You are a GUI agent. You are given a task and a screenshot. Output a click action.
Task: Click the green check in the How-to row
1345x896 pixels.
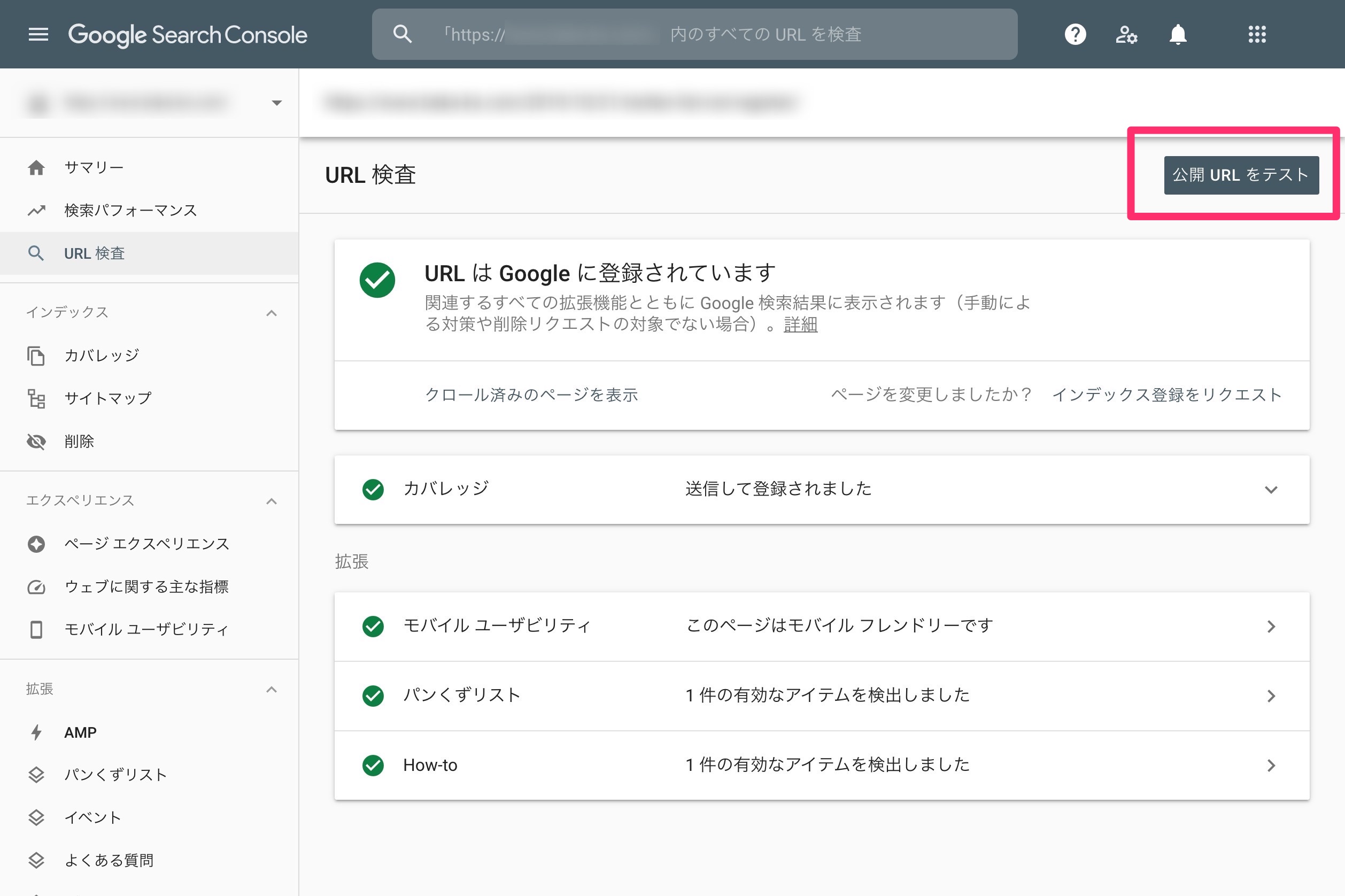373,765
